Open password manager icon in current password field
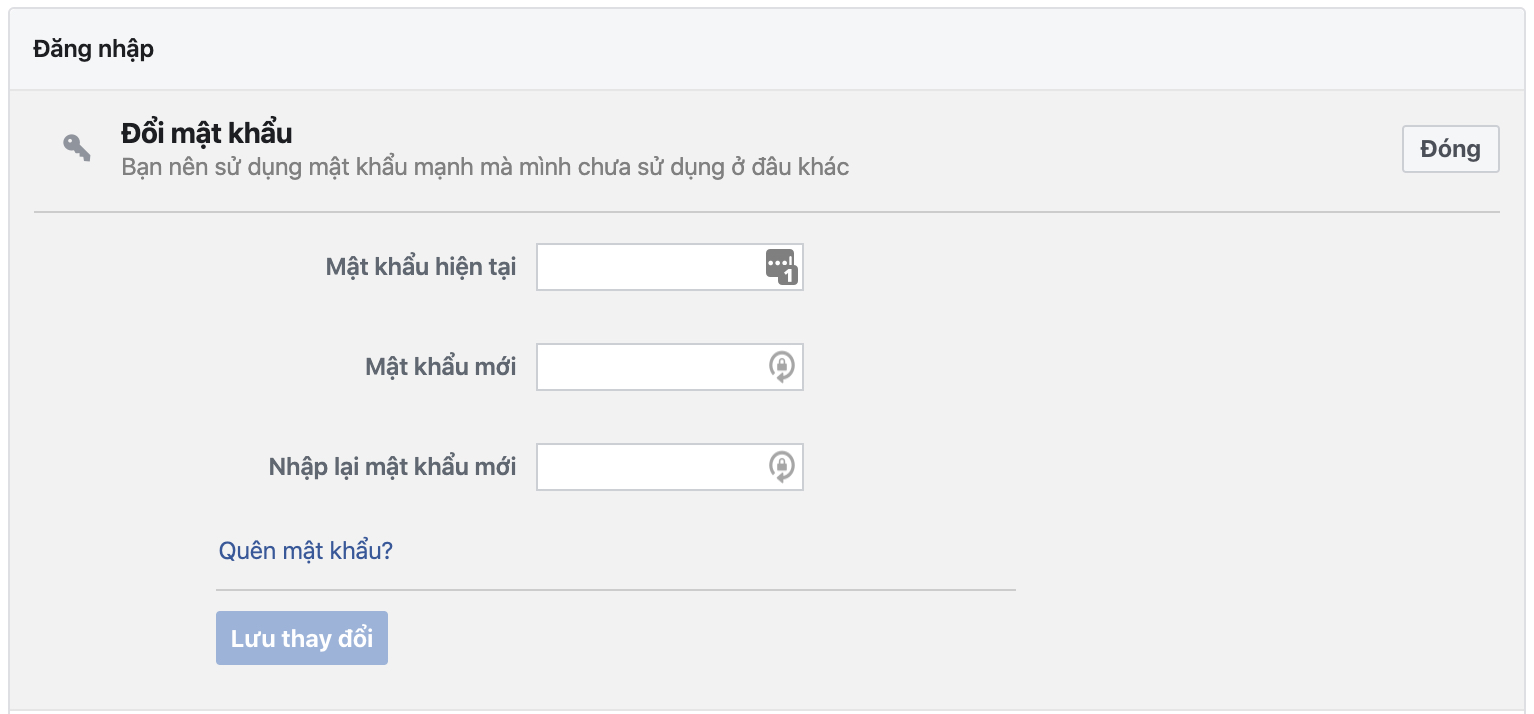The height and width of the screenshot is (714, 1534). 780,266
